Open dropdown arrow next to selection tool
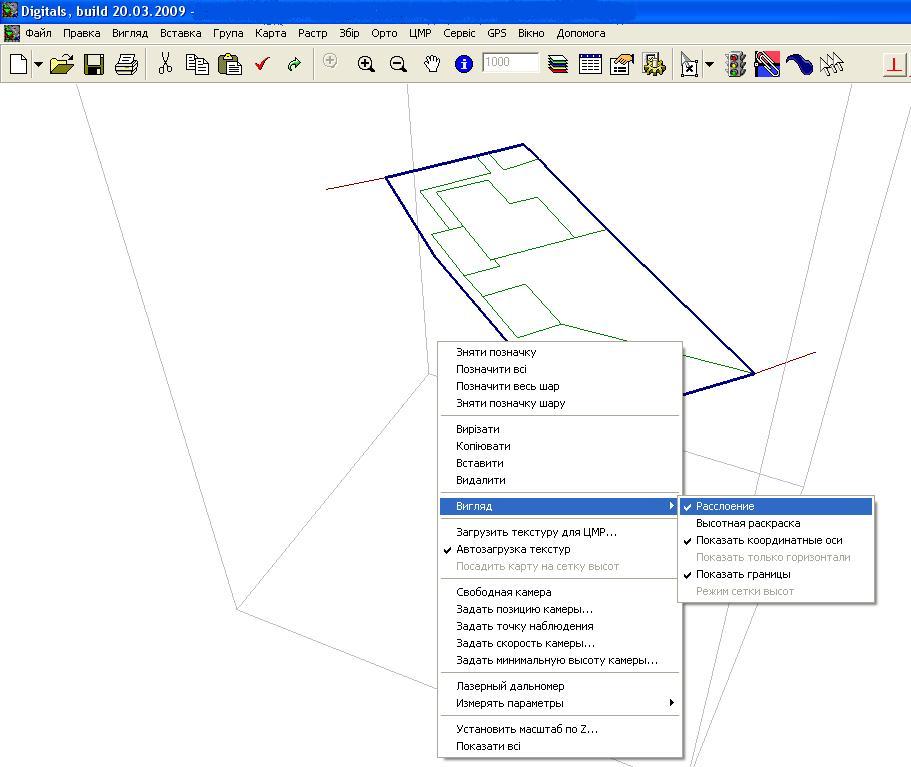The image size is (911, 767). [709, 64]
